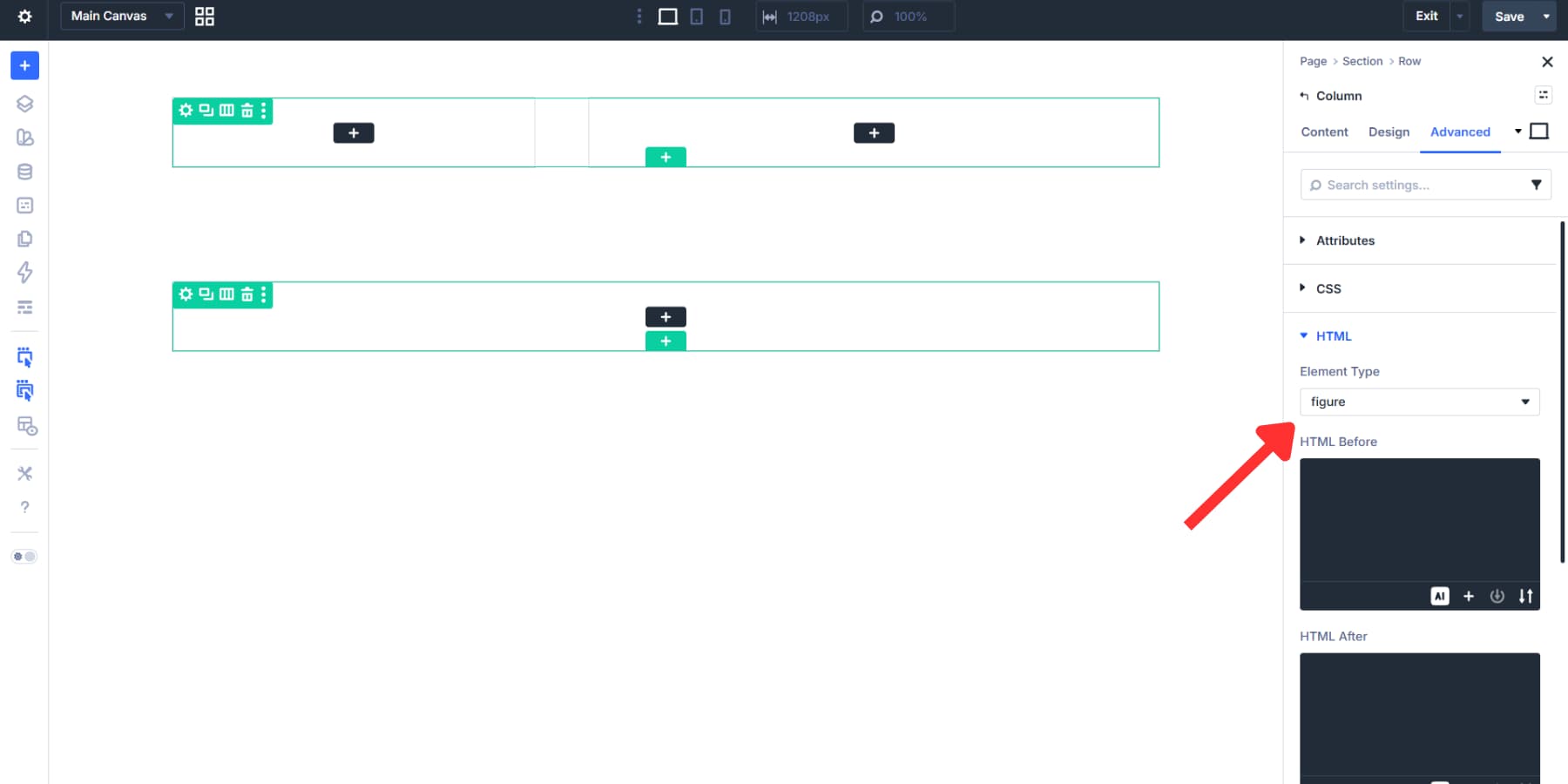Image resolution: width=1568 pixels, height=784 pixels.
Task: Collapse the HTML section
Action: [x=1333, y=335]
